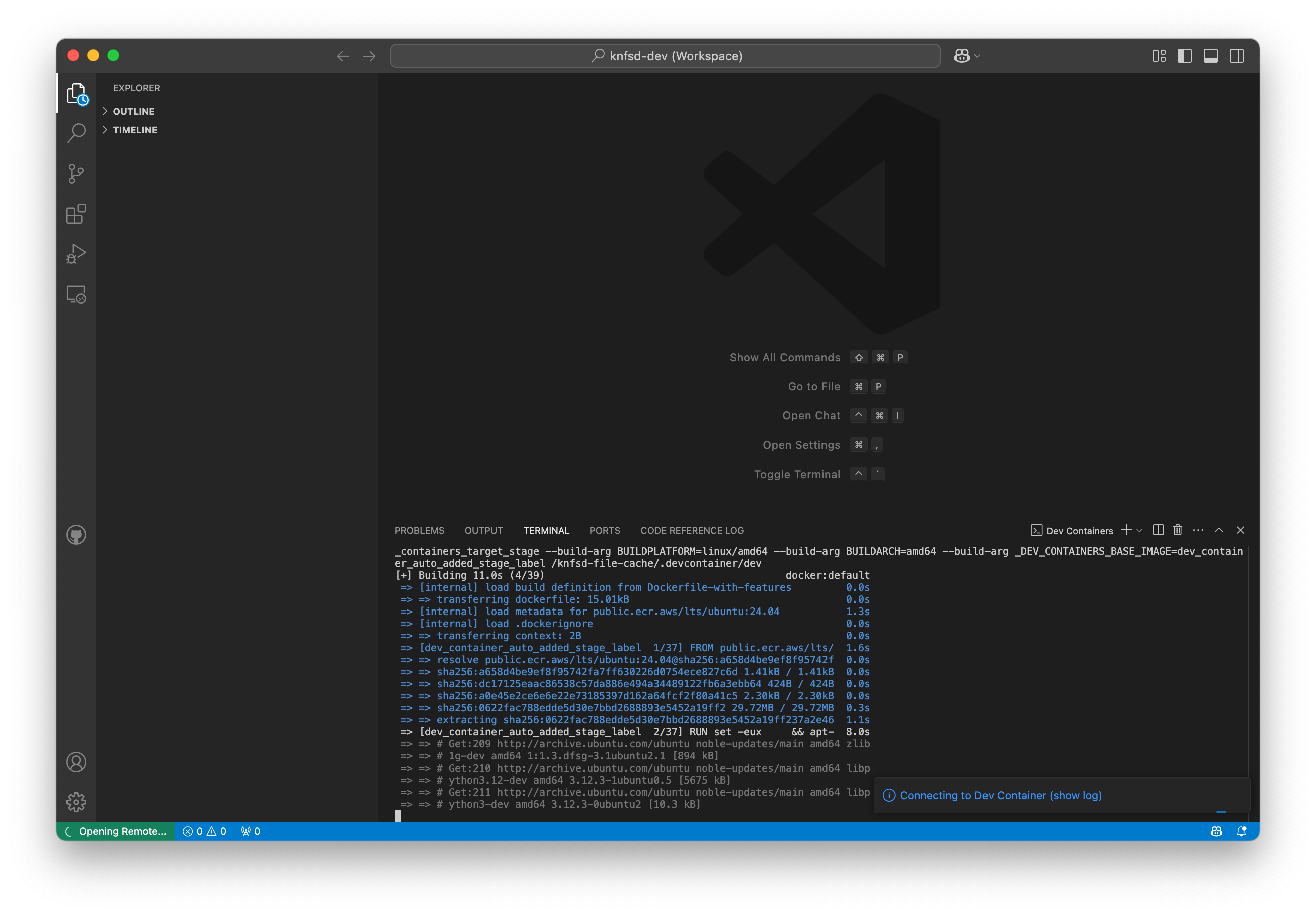Open the Source Control view
1316x915 pixels.
coord(76,173)
